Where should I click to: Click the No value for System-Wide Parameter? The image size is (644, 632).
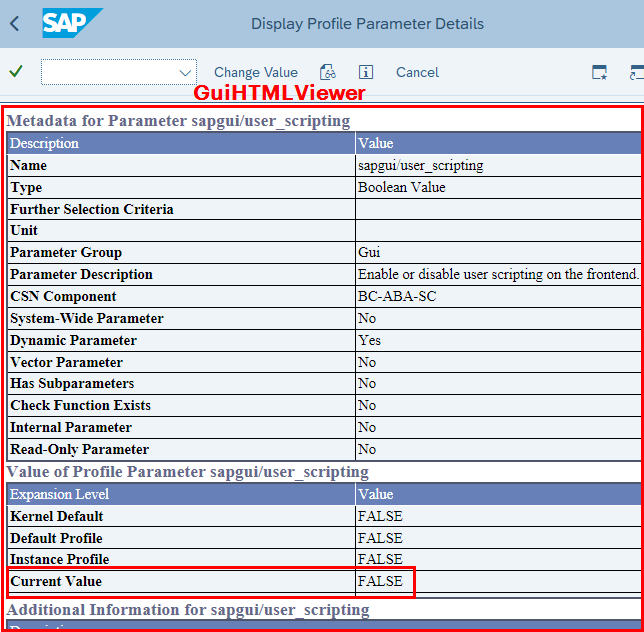367,319
